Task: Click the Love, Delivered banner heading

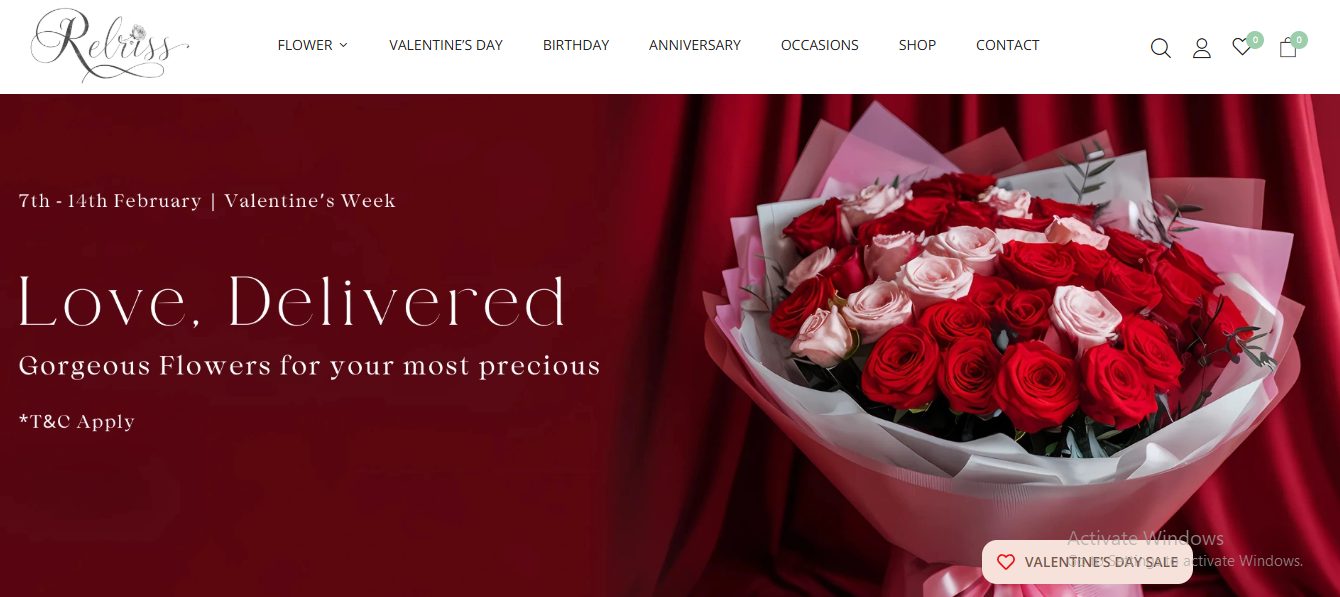Action: click(292, 301)
